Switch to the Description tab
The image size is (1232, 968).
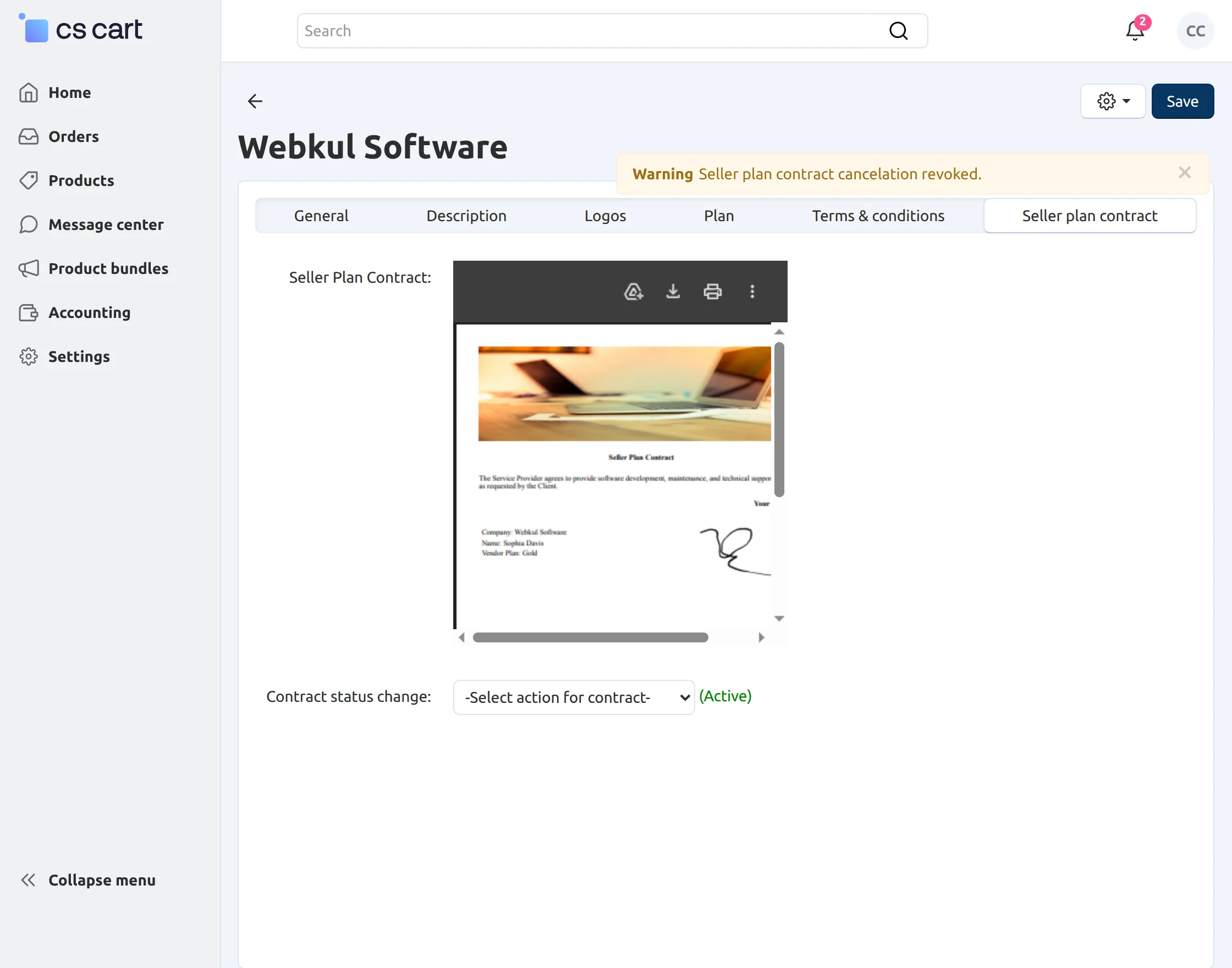pos(466,216)
